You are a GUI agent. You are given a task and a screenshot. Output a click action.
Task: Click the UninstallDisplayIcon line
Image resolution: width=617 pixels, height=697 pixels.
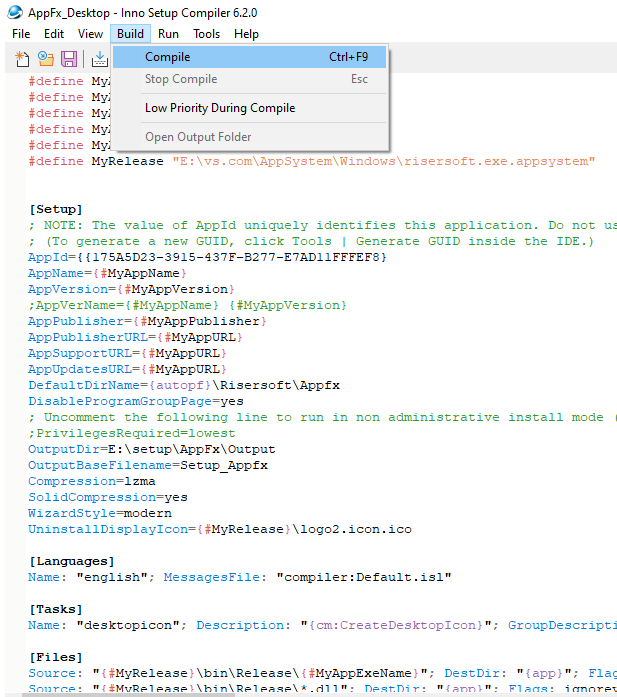[220, 529]
